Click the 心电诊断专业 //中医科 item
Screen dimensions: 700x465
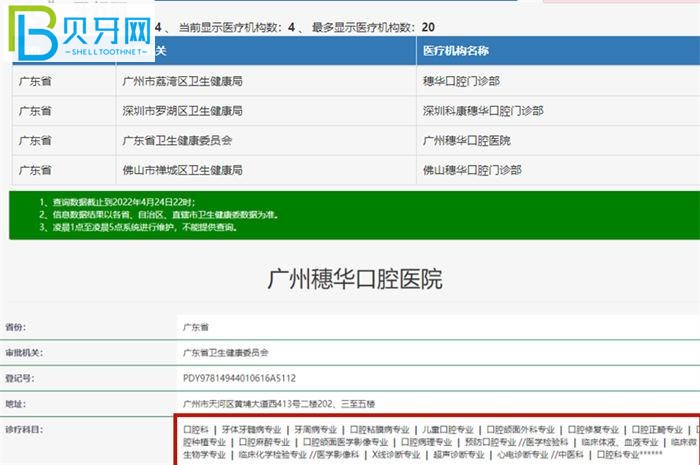click(x=540, y=454)
